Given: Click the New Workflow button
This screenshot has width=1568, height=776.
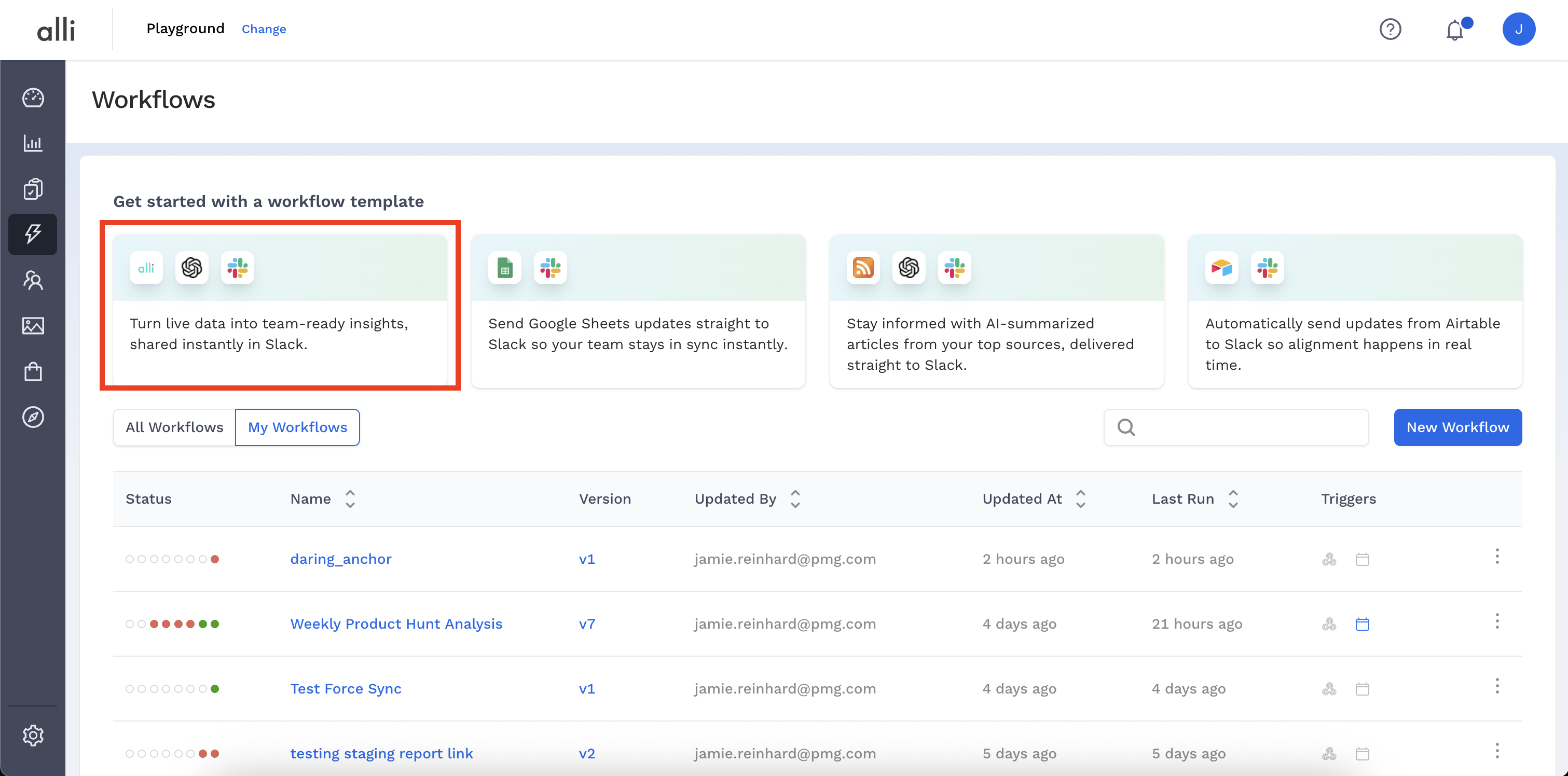Looking at the screenshot, I should (1457, 427).
